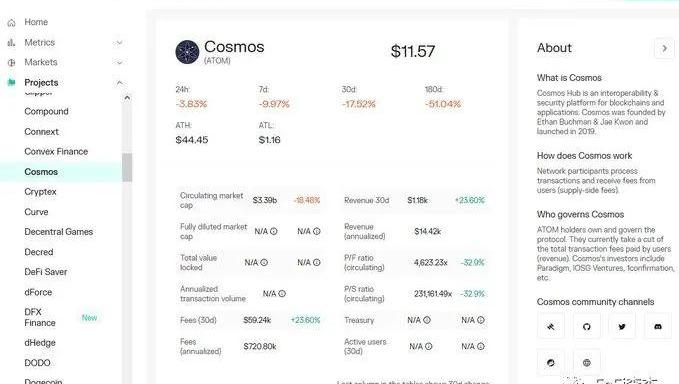Open the Convex Finance project
Viewport: 679px width, 384px height.
tap(56, 152)
